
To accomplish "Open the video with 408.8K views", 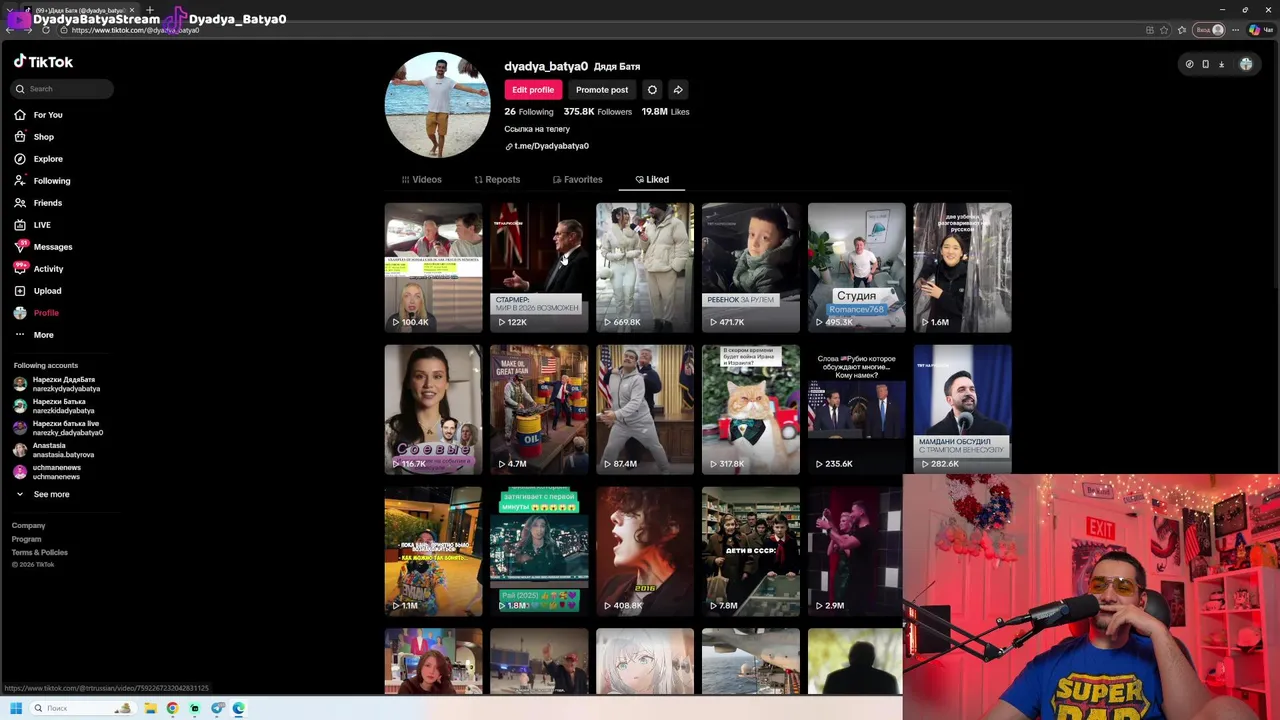I will [645, 551].
